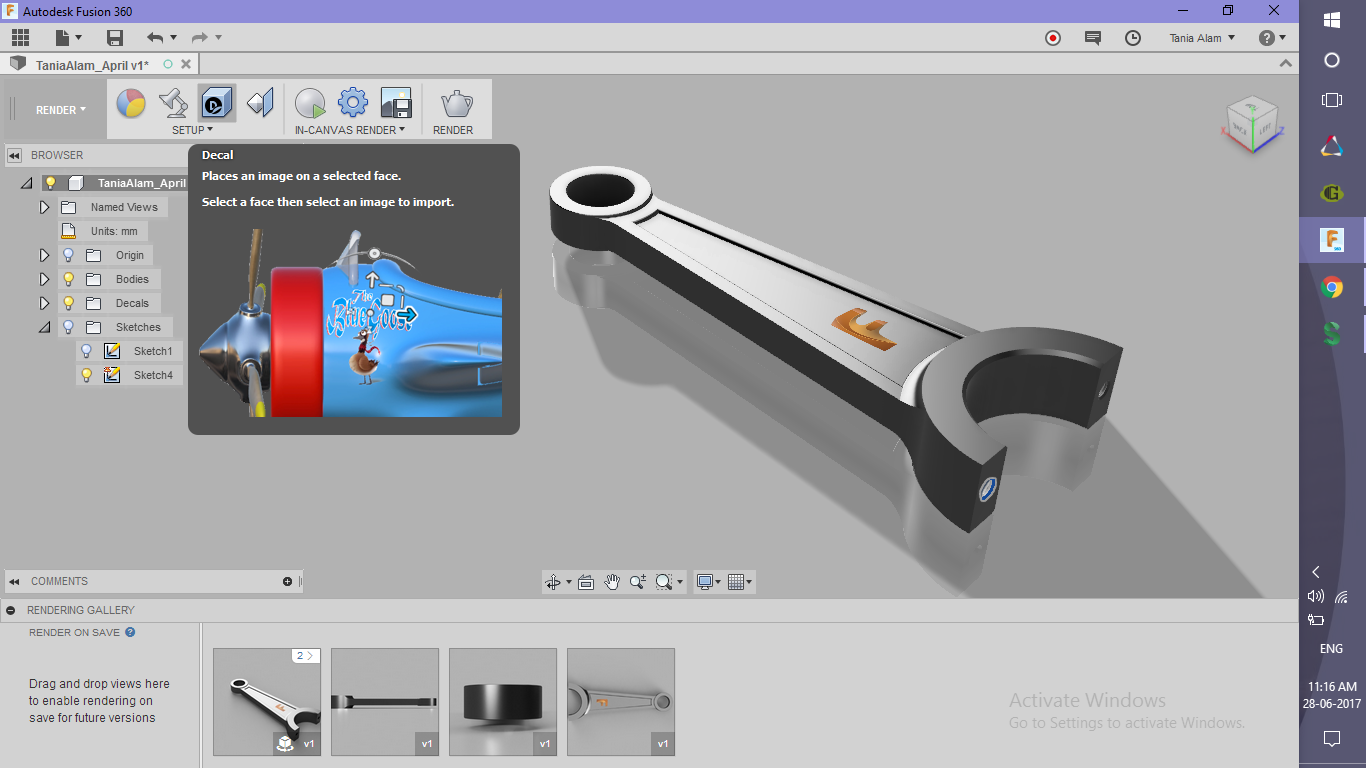Expand the Decals folder

(x=44, y=303)
